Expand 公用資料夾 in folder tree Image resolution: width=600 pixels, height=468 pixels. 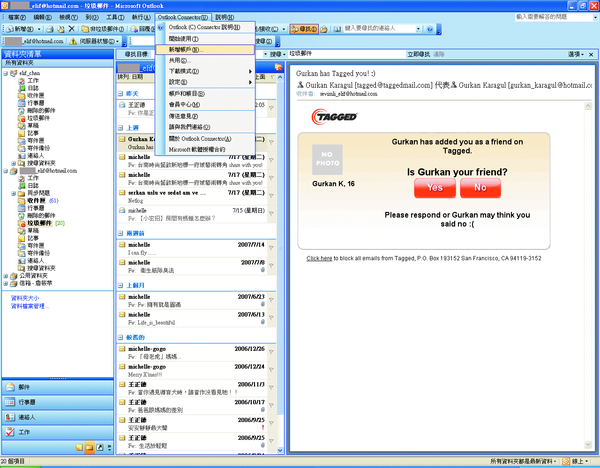click(x=6, y=276)
